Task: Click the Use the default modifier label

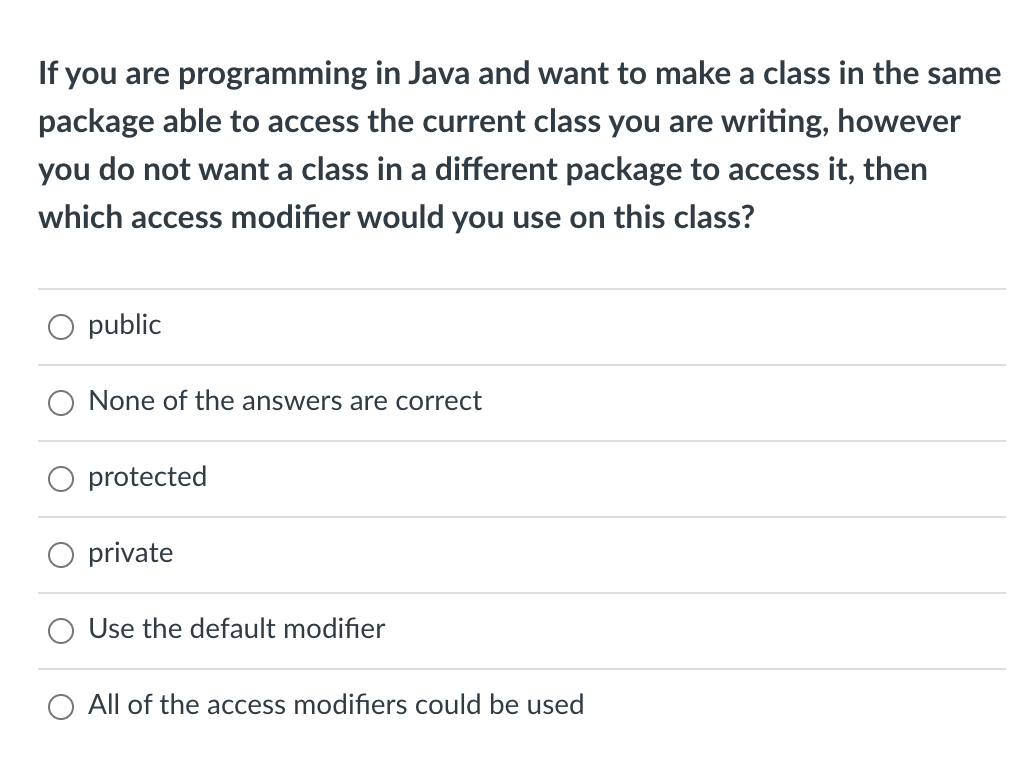Action: tap(236, 629)
